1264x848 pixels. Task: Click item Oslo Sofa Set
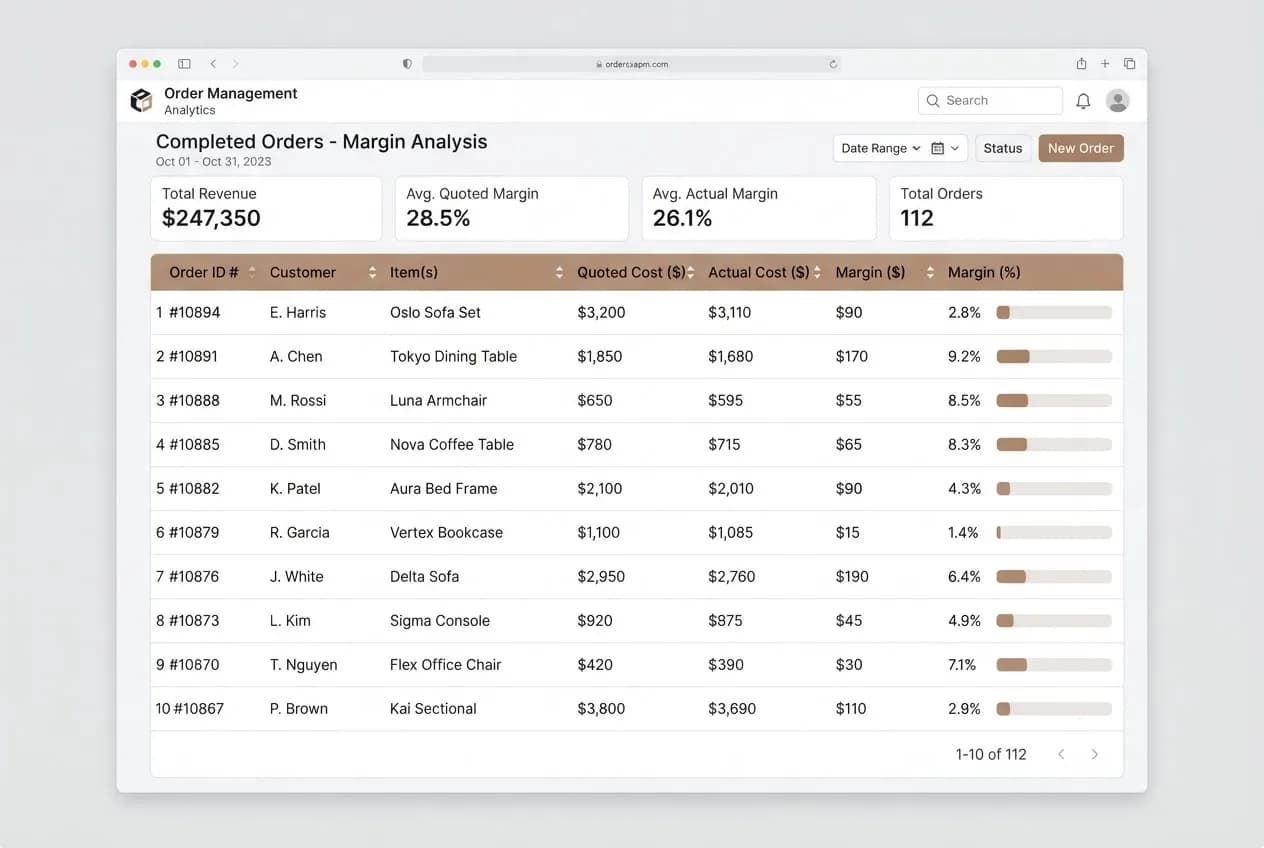[435, 312]
